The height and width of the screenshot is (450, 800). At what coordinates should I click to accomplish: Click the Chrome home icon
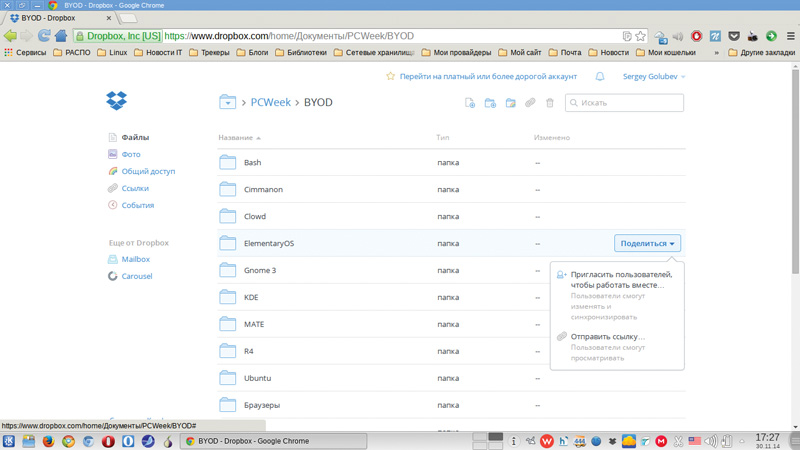(x=61, y=36)
